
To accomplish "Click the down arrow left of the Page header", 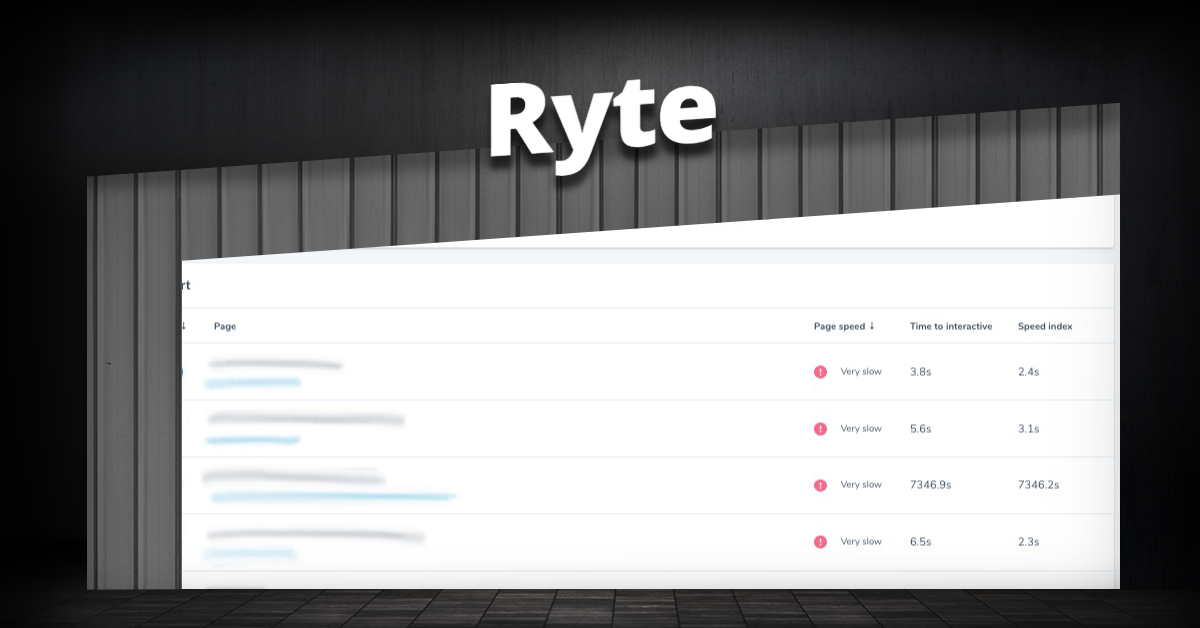I will [x=183, y=325].
